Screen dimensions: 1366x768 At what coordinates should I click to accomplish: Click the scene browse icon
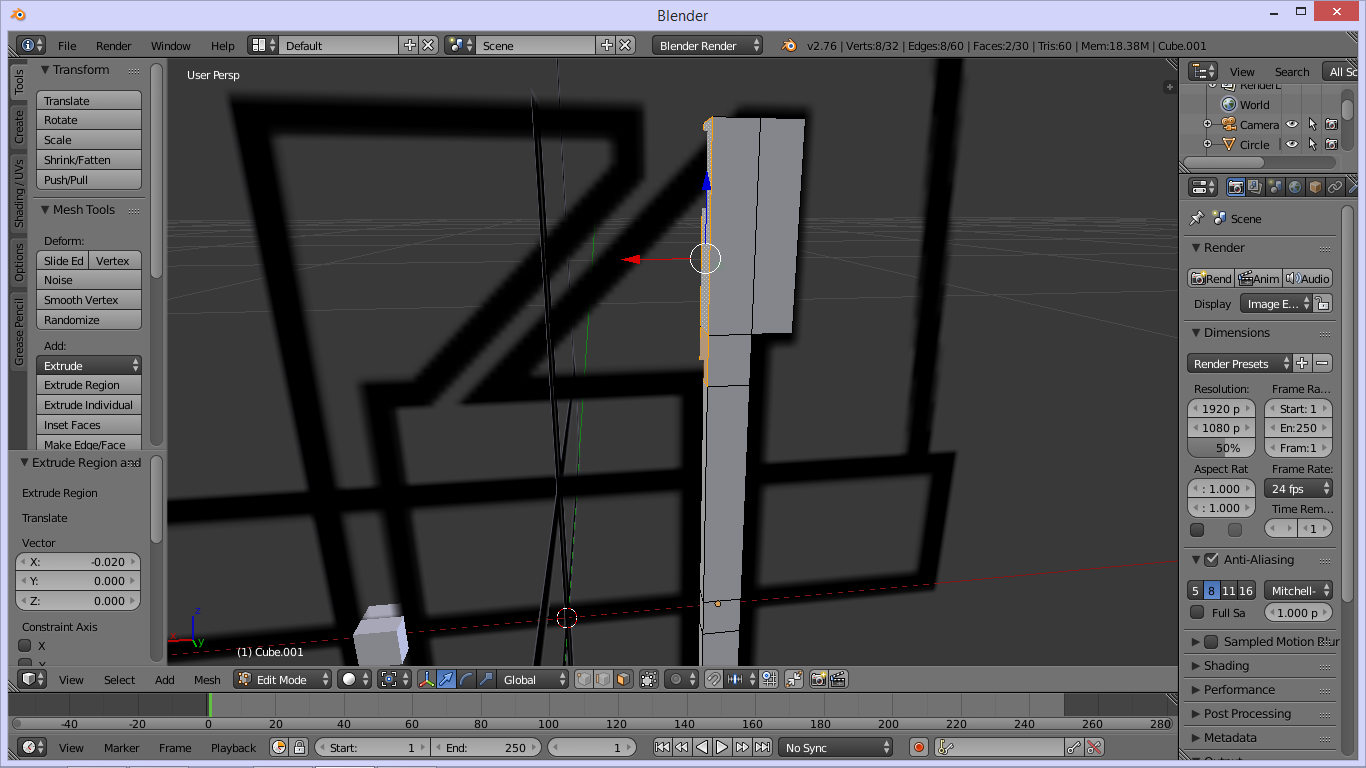pos(461,45)
